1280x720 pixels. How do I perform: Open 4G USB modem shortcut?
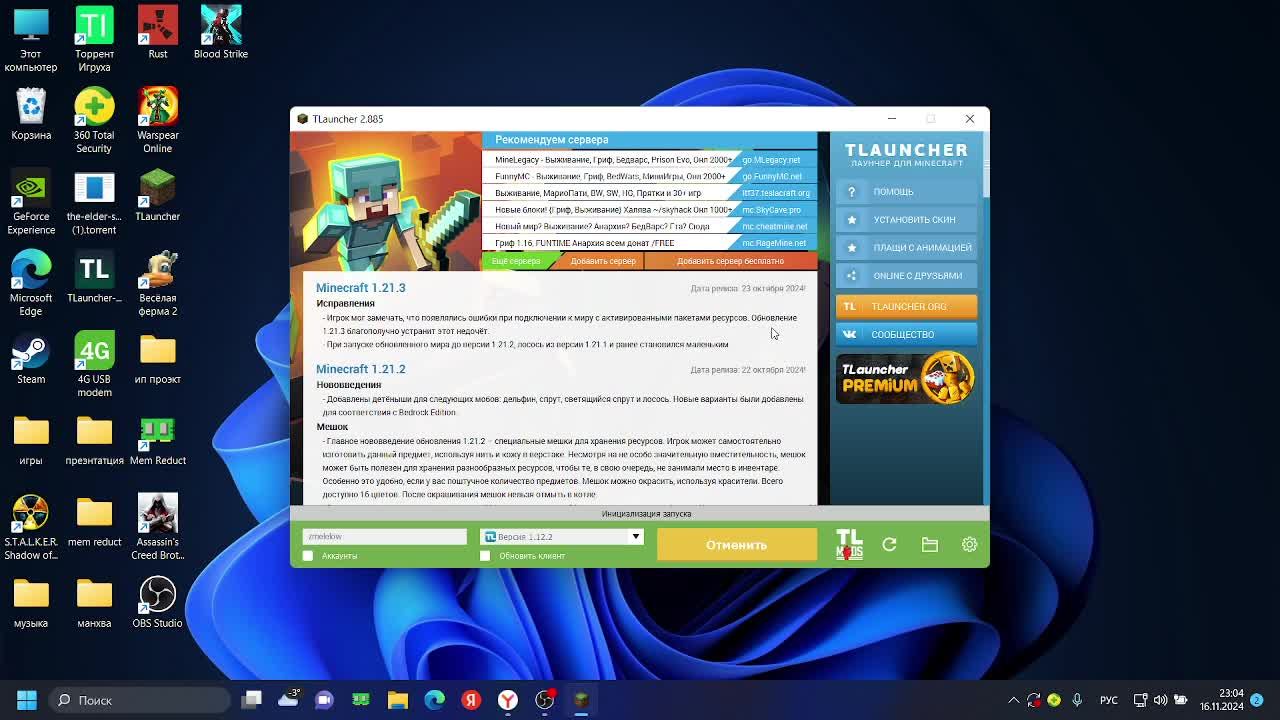point(94,365)
